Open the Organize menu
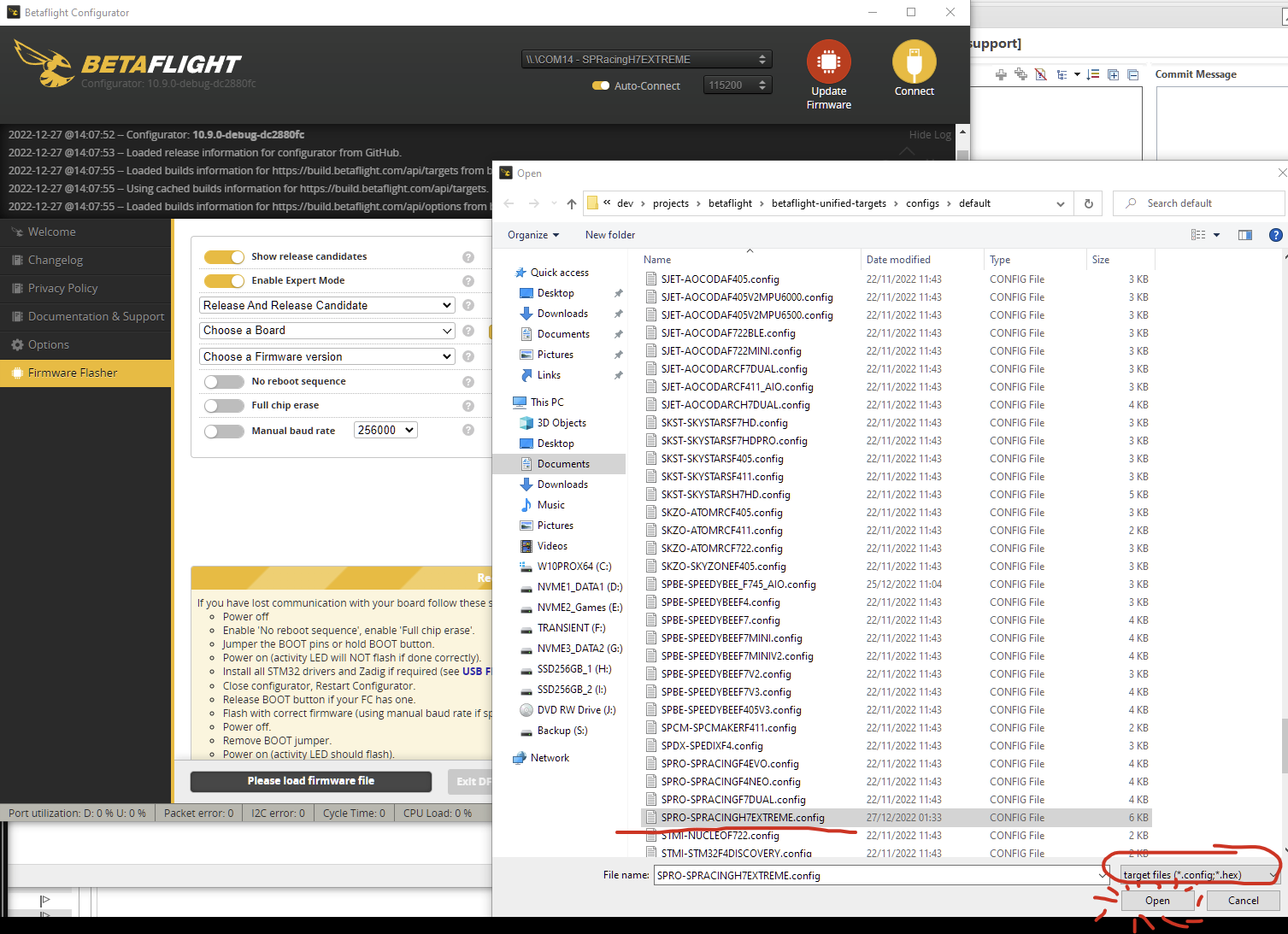 pos(532,234)
